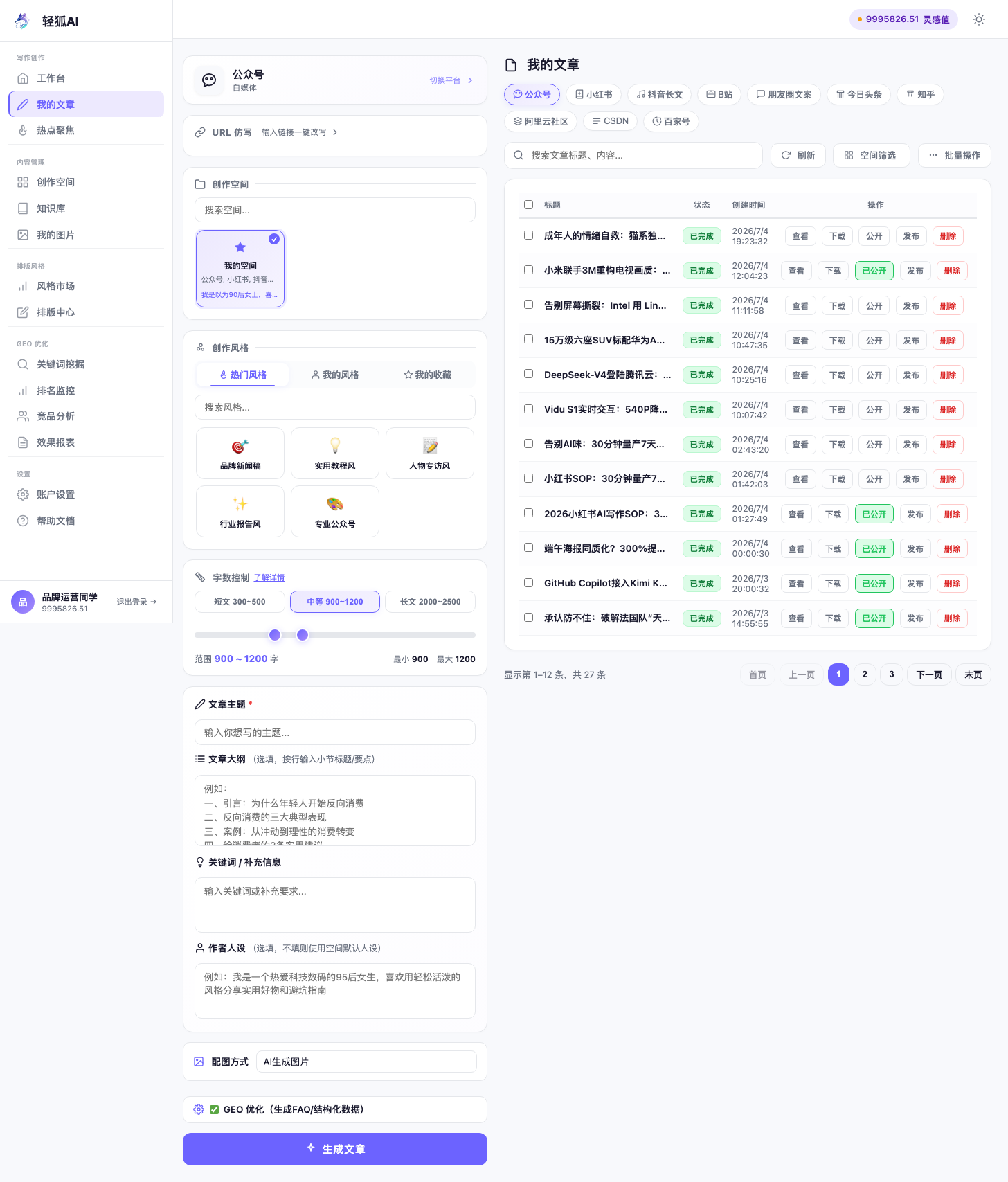Open 排名监控 bars icon in sidebar
Image resolution: width=1008 pixels, height=1182 pixels.
(x=23, y=391)
